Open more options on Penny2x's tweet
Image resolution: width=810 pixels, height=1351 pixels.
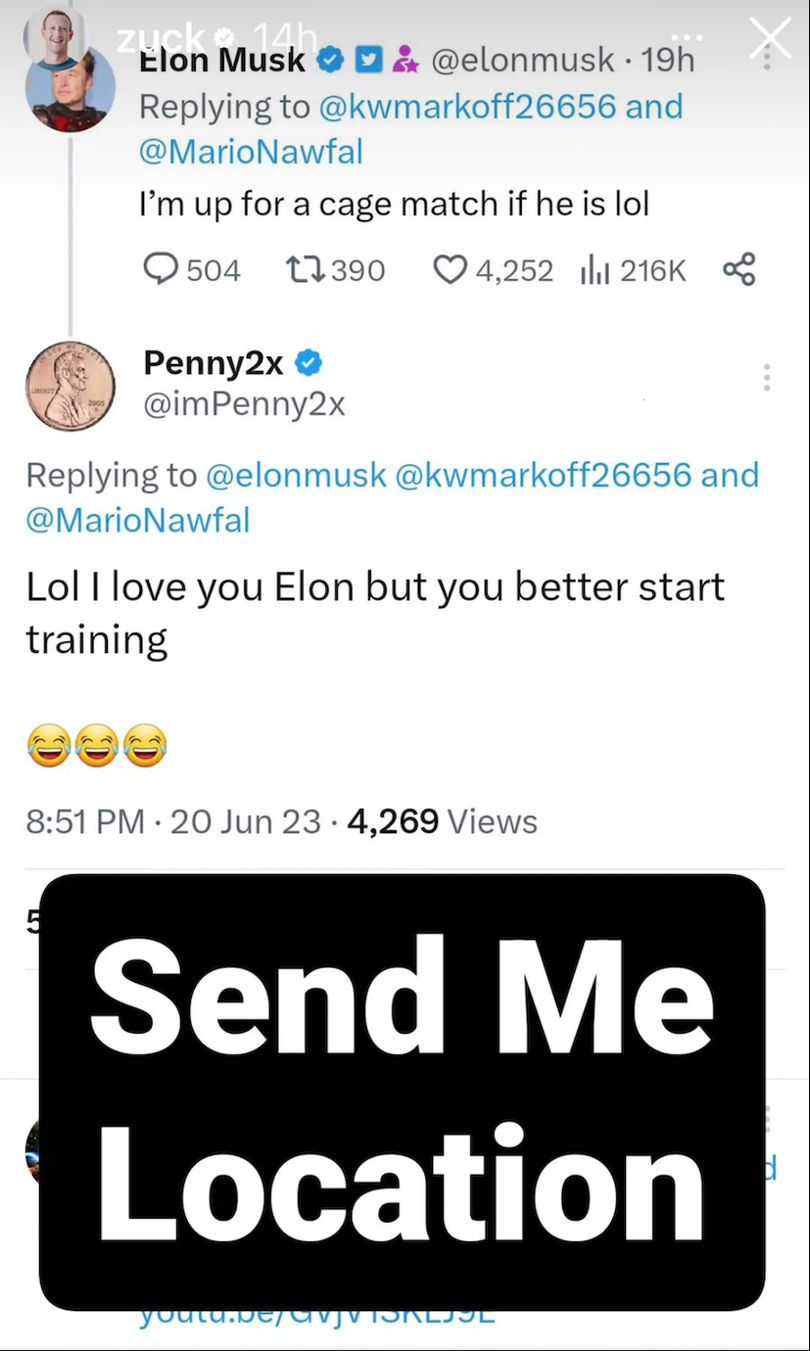point(766,377)
